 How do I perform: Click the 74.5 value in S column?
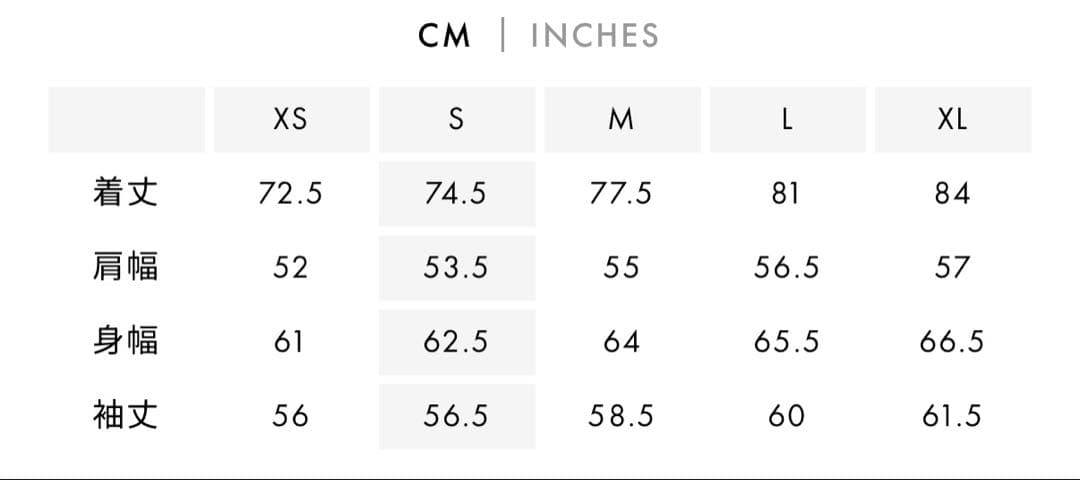456,193
